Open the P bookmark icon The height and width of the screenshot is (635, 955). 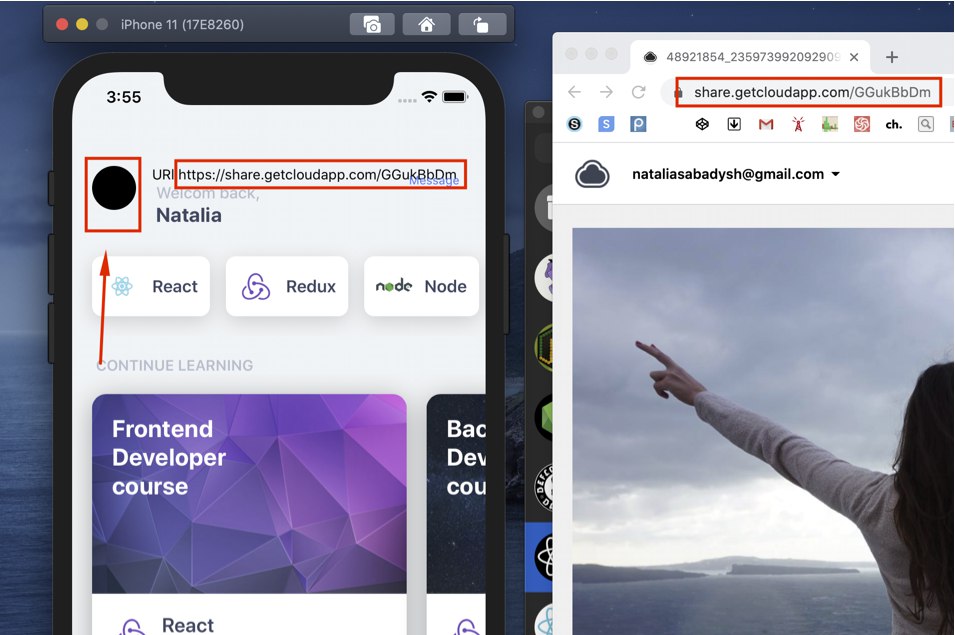pyautogui.click(x=638, y=124)
